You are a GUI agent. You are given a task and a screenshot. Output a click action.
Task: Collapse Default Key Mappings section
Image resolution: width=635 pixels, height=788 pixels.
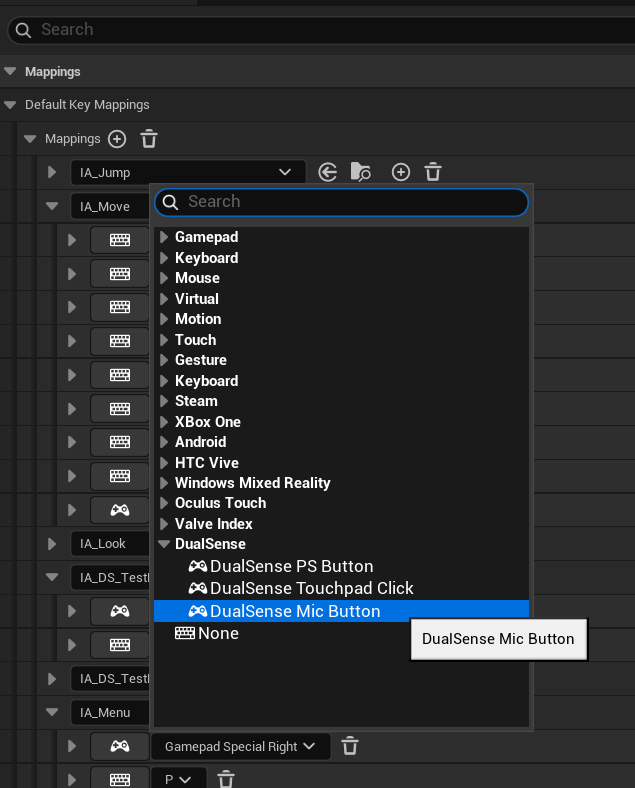[10, 105]
